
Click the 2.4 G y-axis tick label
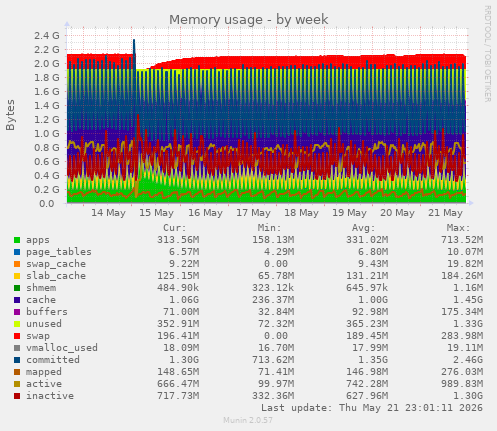pyautogui.click(x=47, y=36)
